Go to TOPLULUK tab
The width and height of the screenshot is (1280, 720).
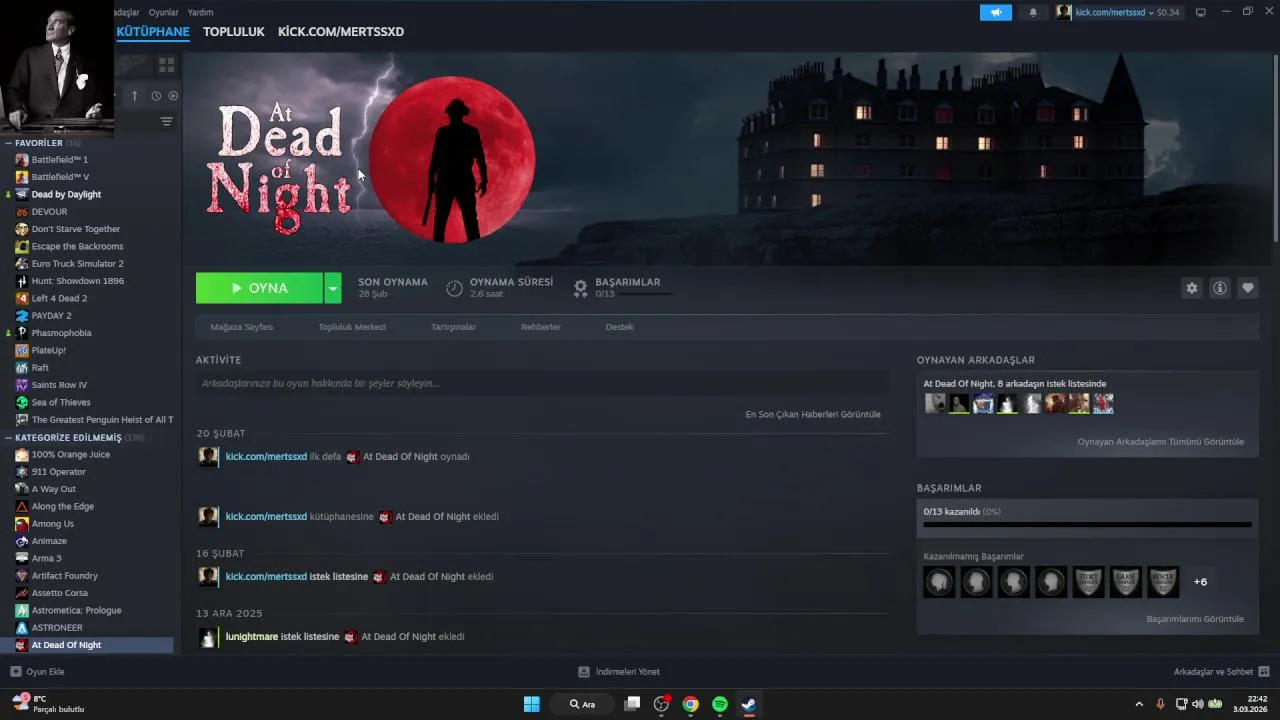tap(233, 32)
